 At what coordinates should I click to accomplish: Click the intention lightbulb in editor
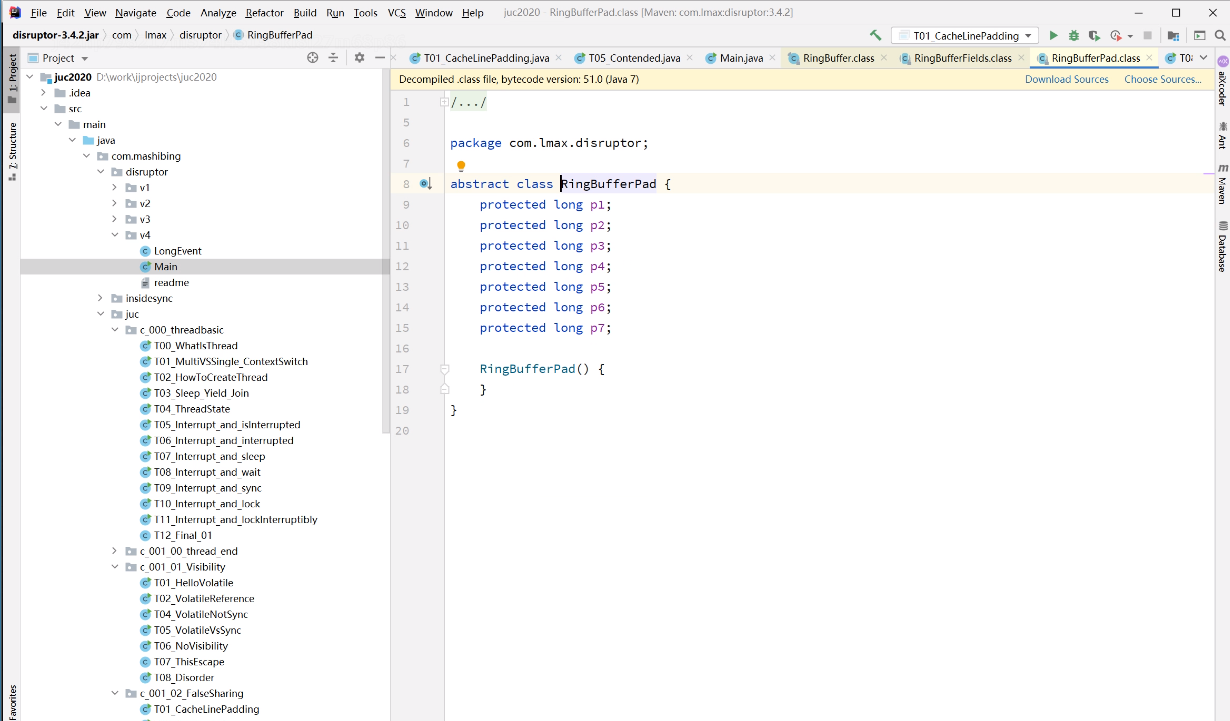(461, 166)
